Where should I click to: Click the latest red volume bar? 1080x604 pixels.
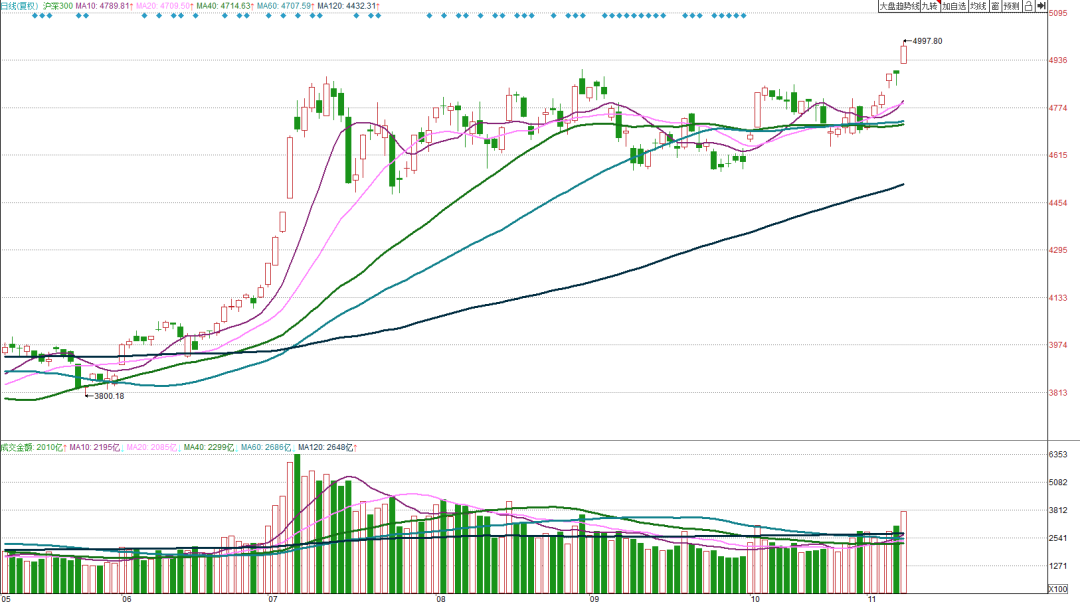click(904, 552)
